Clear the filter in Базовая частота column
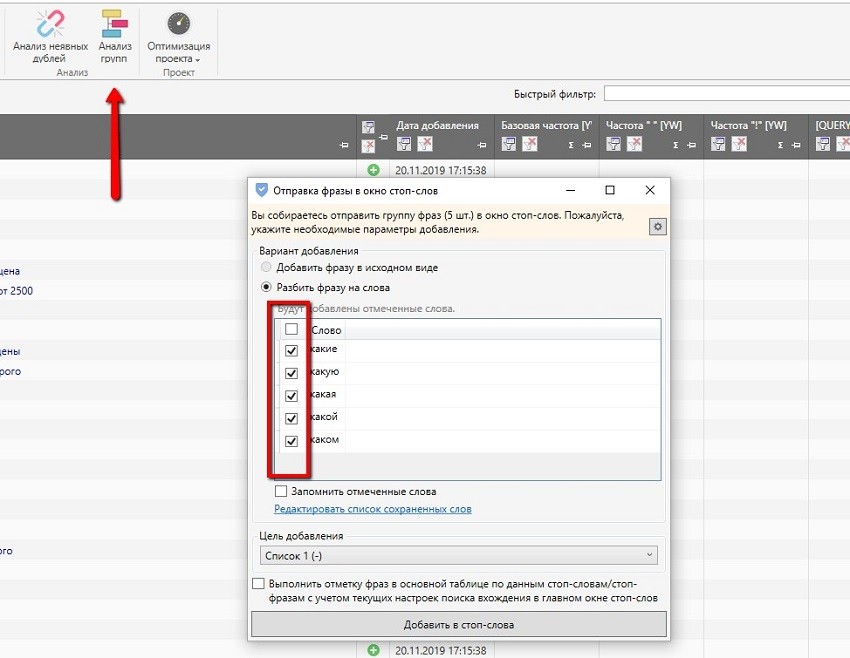Screen dimensions: 850x658 click(x=529, y=144)
